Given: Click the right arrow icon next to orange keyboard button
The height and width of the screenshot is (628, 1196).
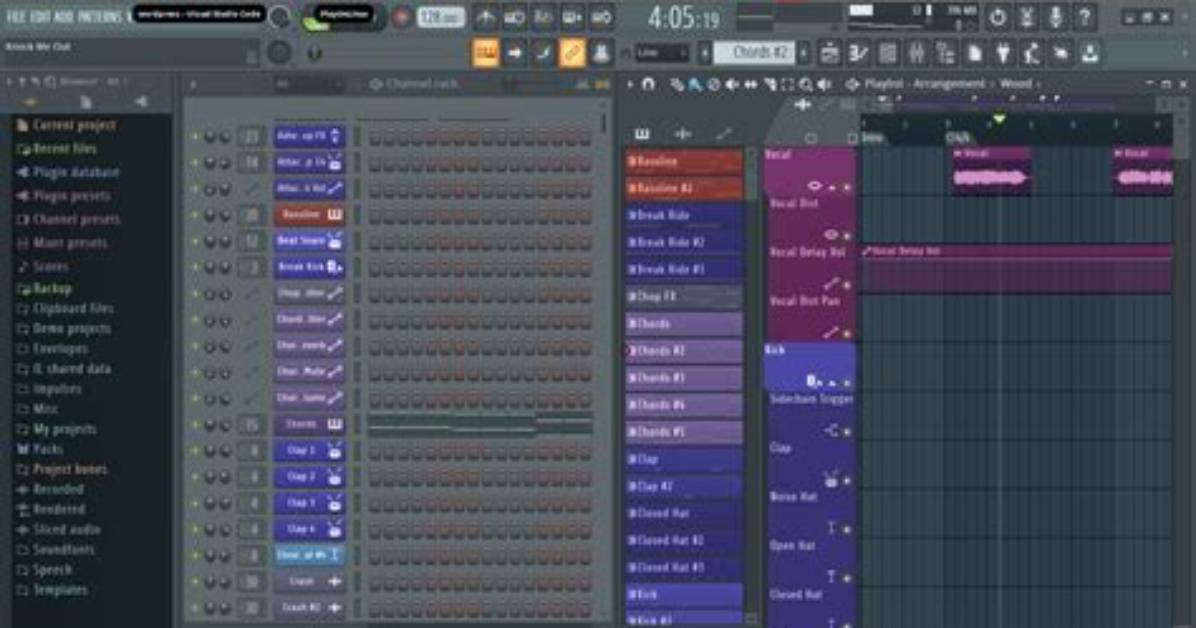Looking at the screenshot, I should tap(514, 53).
